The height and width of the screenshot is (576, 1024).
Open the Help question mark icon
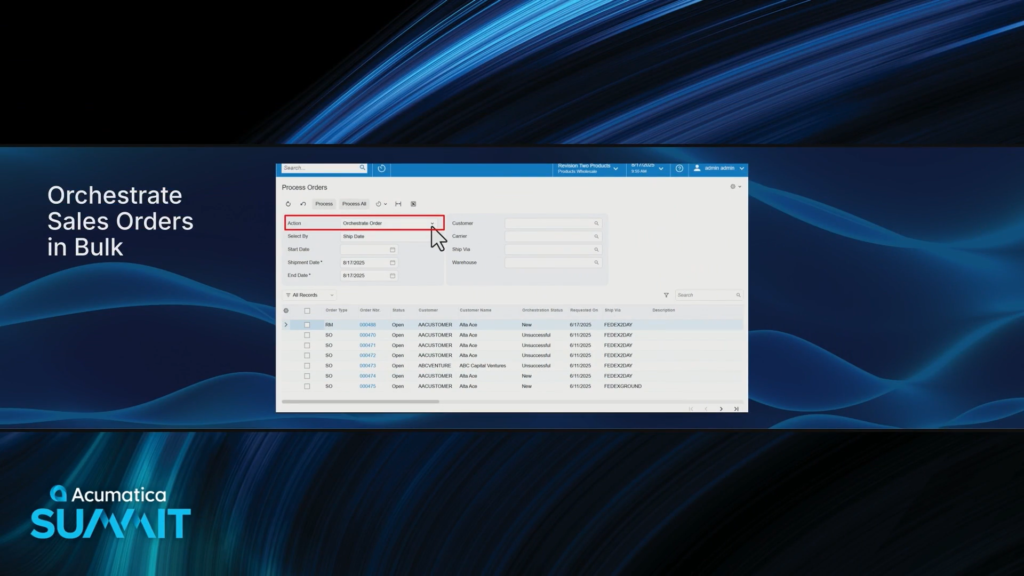coord(679,169)
